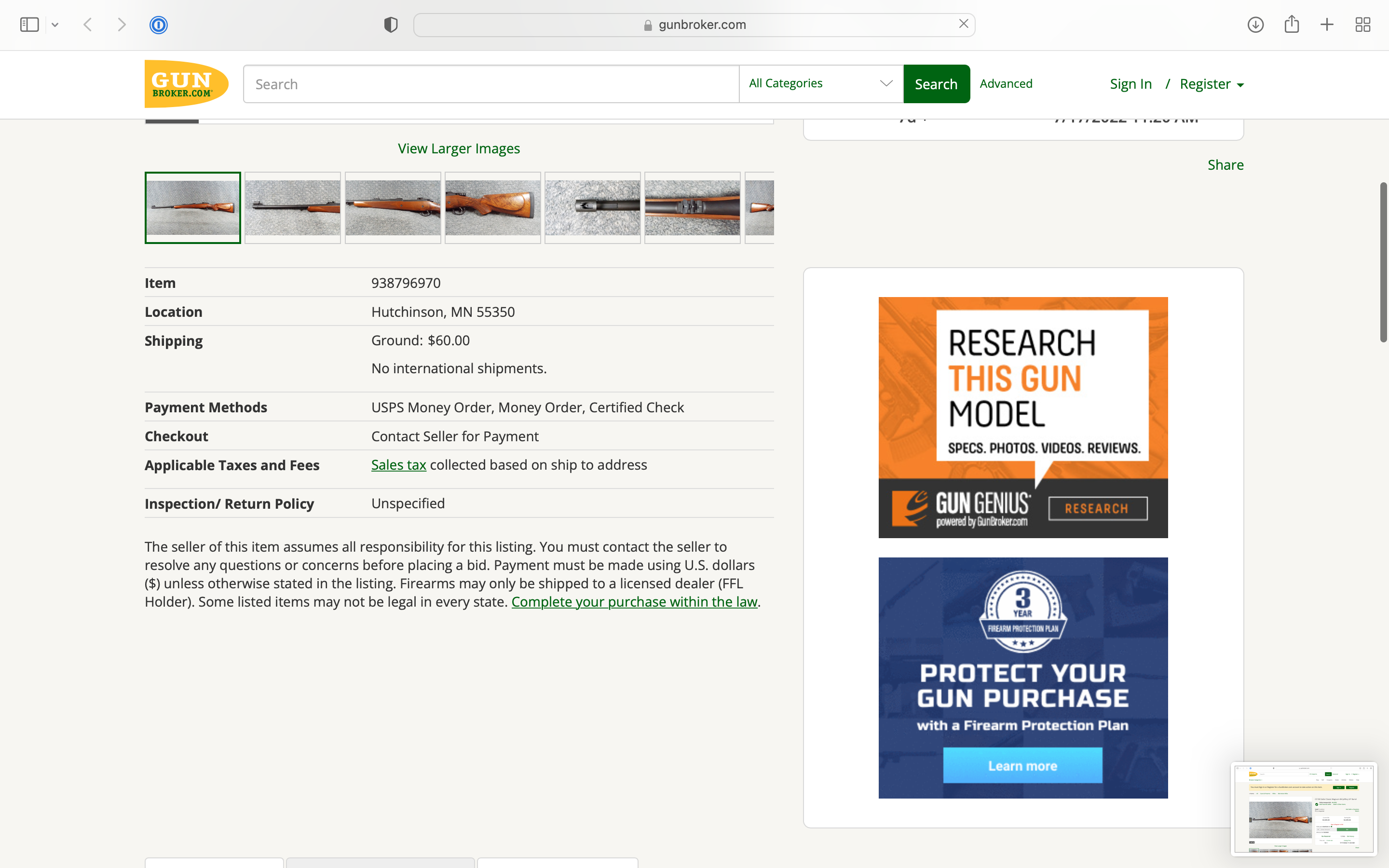Click USPS Money Order payment methods text
The height and width of the screenshot is (868, 1389).
(528, 407)
